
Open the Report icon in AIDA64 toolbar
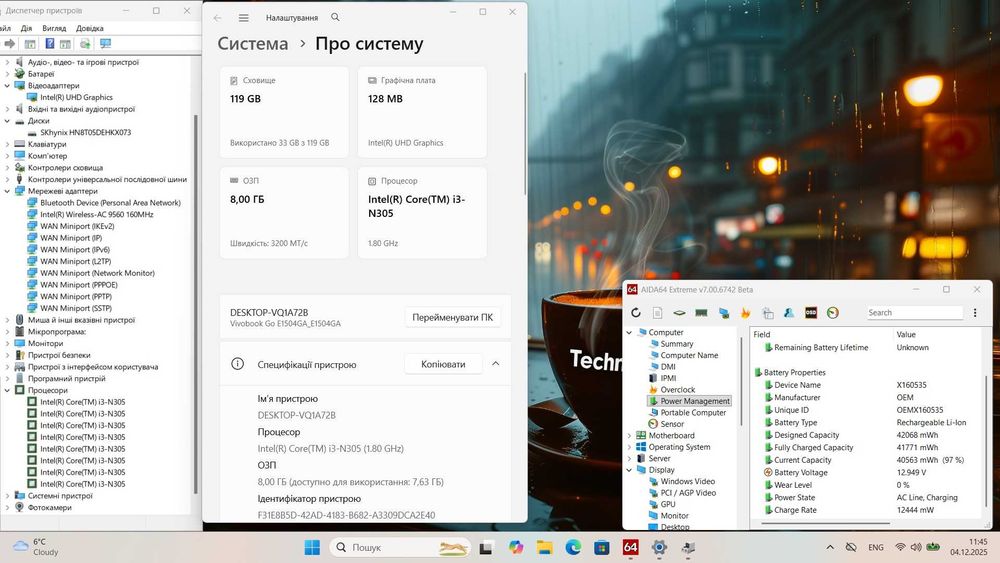click(658, 312)
